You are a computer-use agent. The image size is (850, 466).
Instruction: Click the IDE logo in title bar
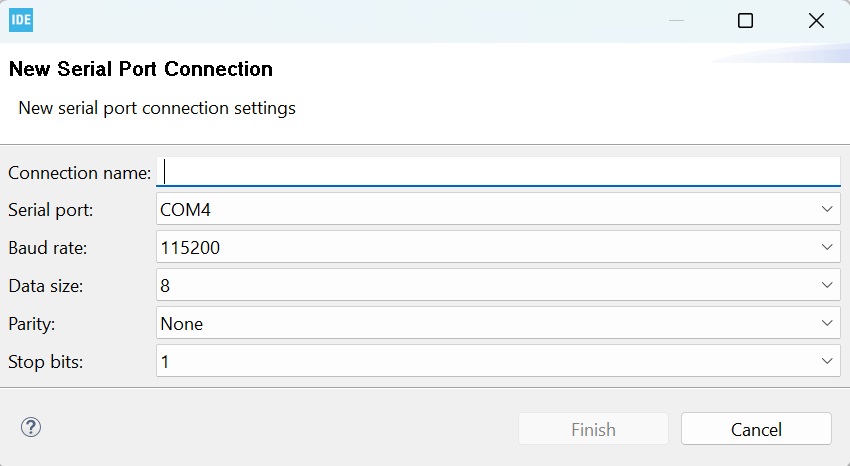21,20
